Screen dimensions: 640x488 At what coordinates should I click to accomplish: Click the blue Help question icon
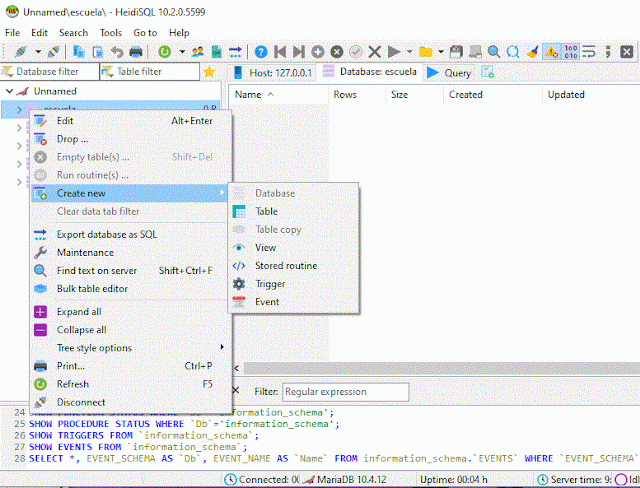261,52
